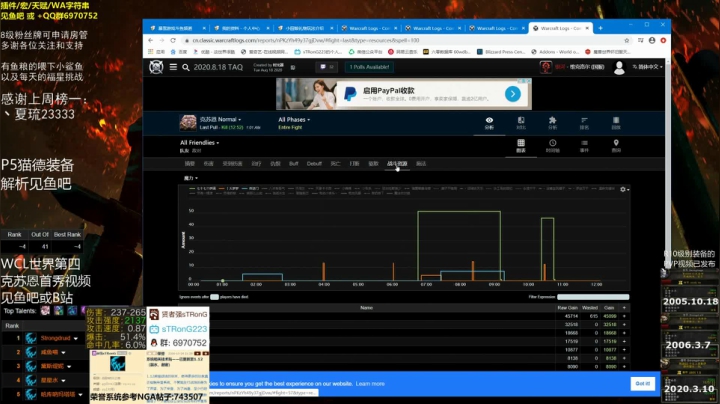Follow the blue arrow on the PayPal ad
The width and height of the screenshot is (720, 404).
[x=512, y=94]
